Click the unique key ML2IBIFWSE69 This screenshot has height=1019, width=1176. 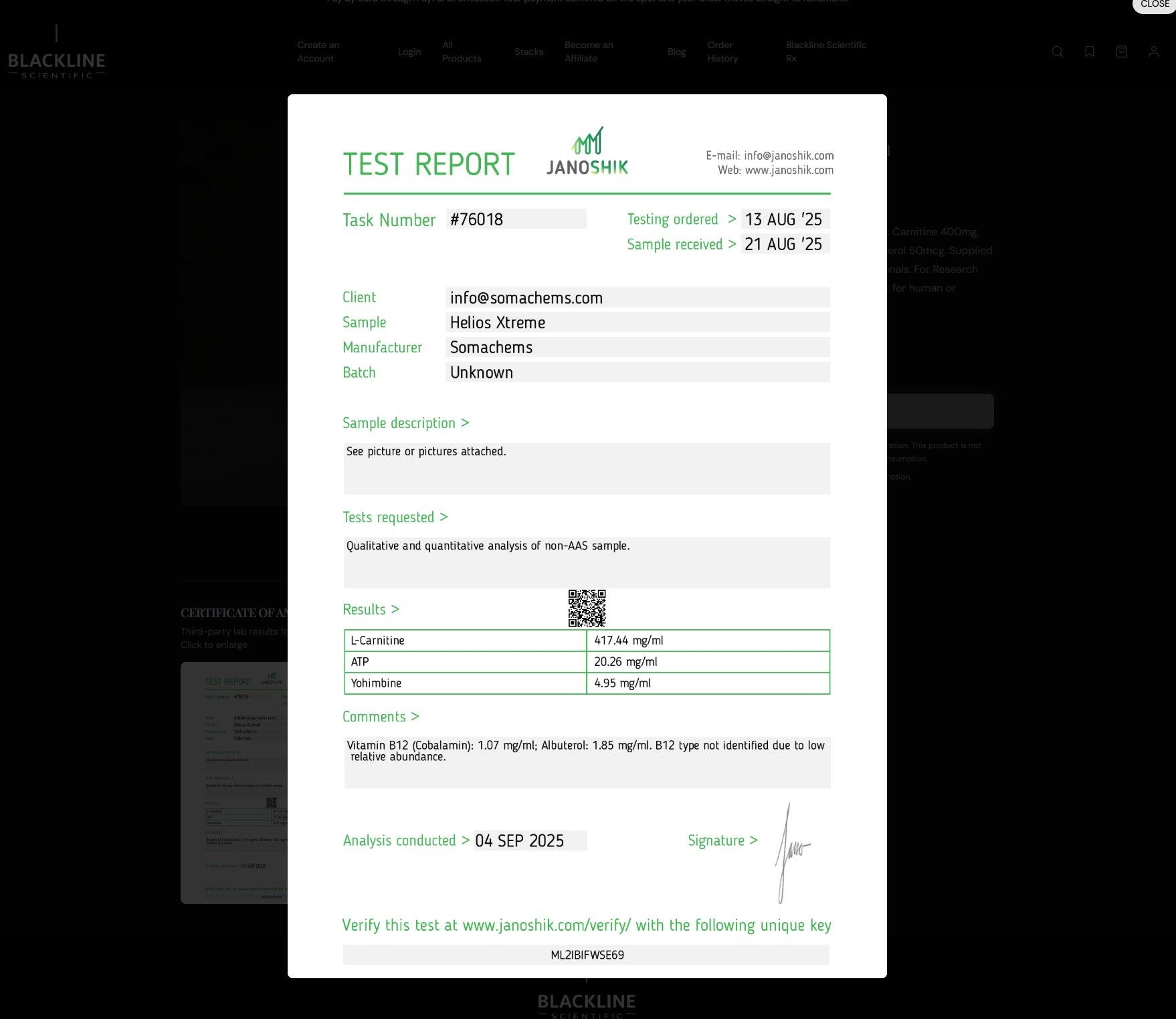pyautogui.click(x=587, y=955)
